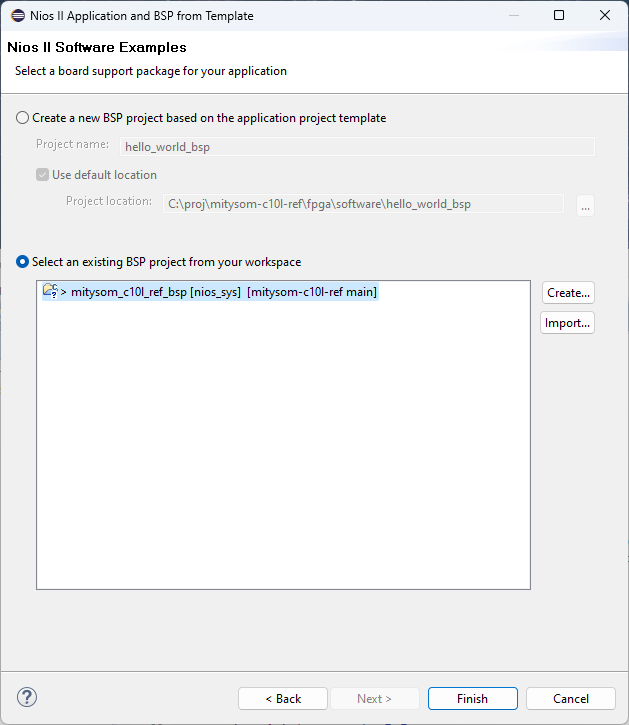Click the project location browse ellipsis button
The width and height of the screenshot is (629, 725).
pos(586,205)
